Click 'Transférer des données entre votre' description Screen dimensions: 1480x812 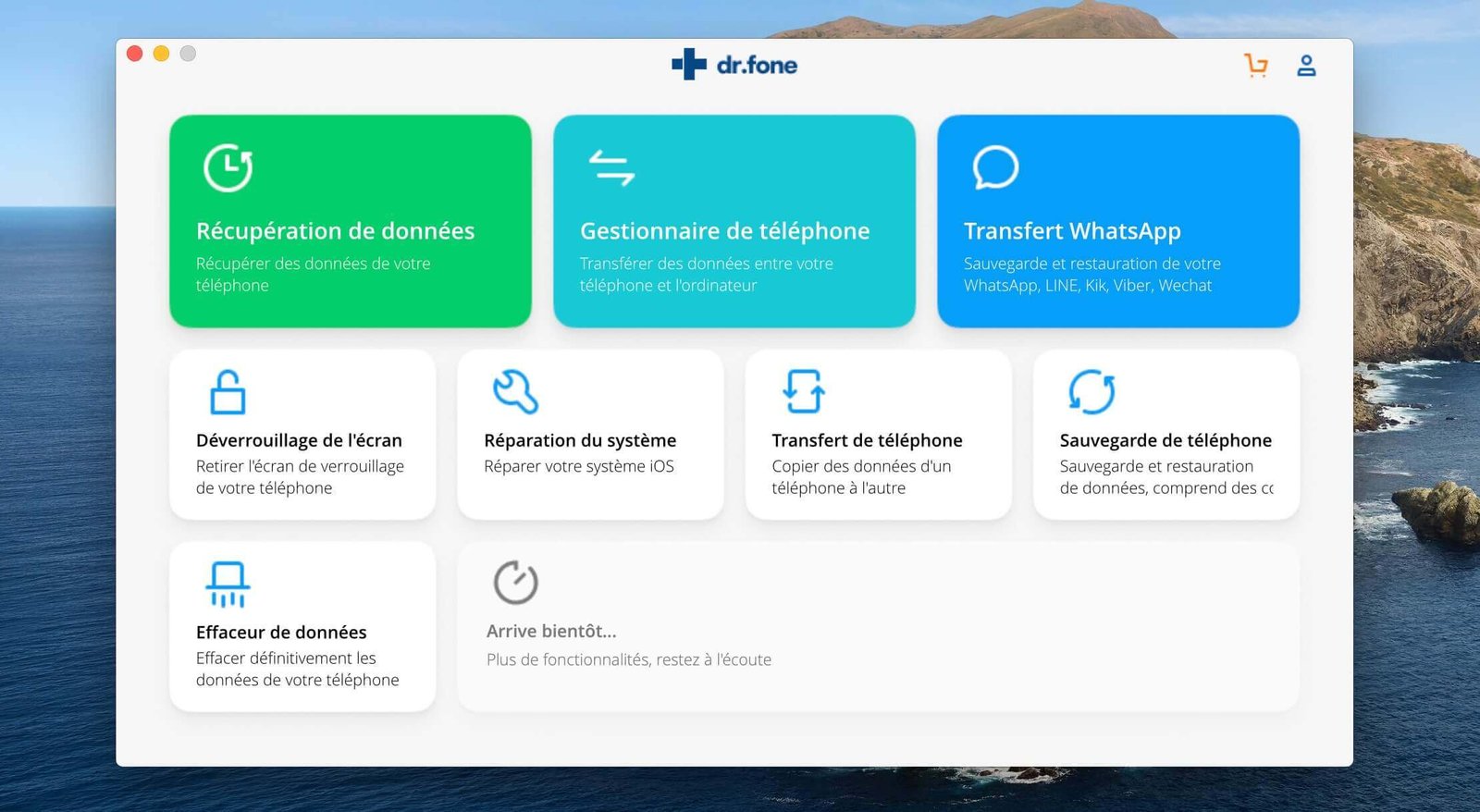(x=706, y=264)
